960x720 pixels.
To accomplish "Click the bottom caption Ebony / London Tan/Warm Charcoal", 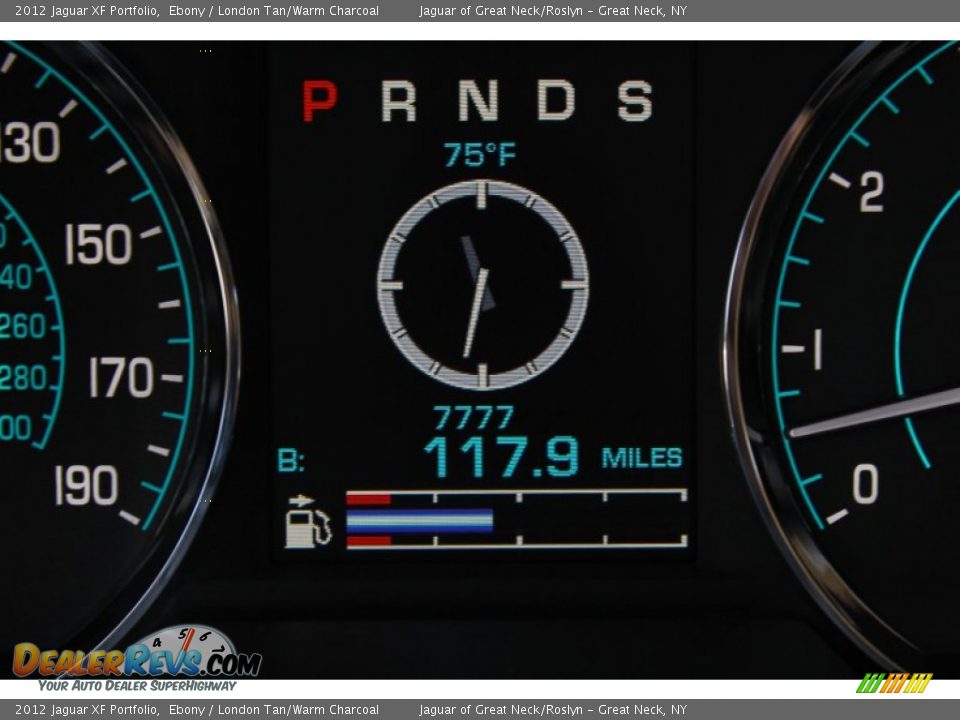I will 274,710.
